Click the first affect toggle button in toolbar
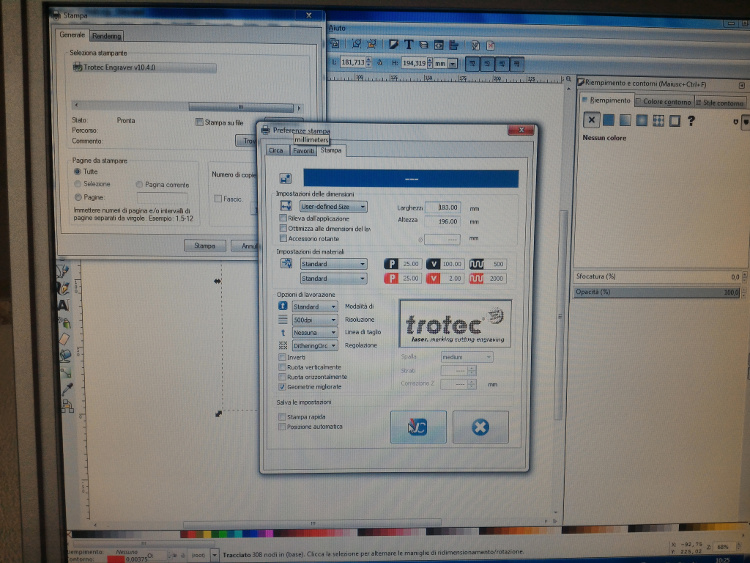The height and width of the screenshot is (563, 750). (x=472, y=63)
